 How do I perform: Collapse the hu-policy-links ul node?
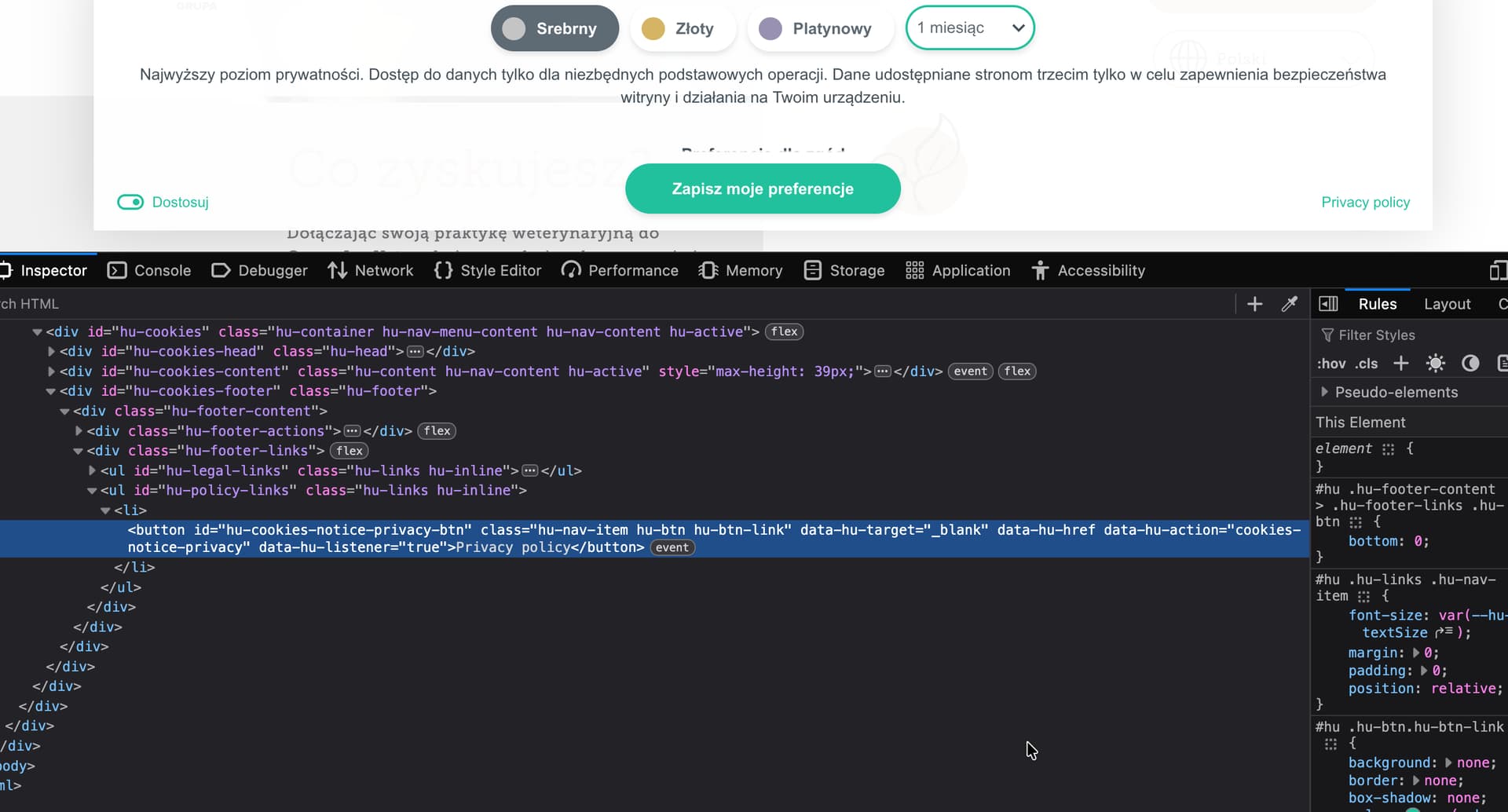pyautogui.click(x=92, y=491)
